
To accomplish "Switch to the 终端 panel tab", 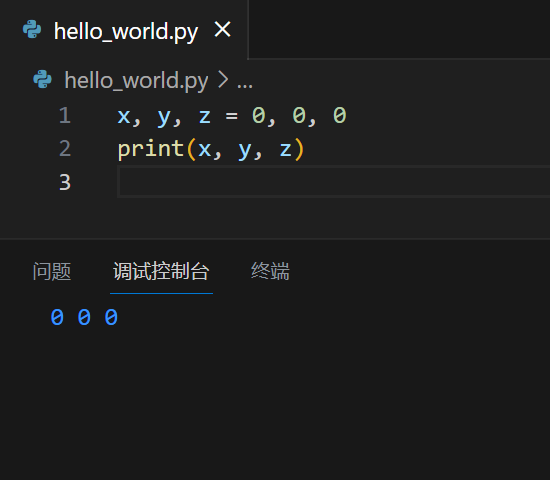I will (270, 271).
